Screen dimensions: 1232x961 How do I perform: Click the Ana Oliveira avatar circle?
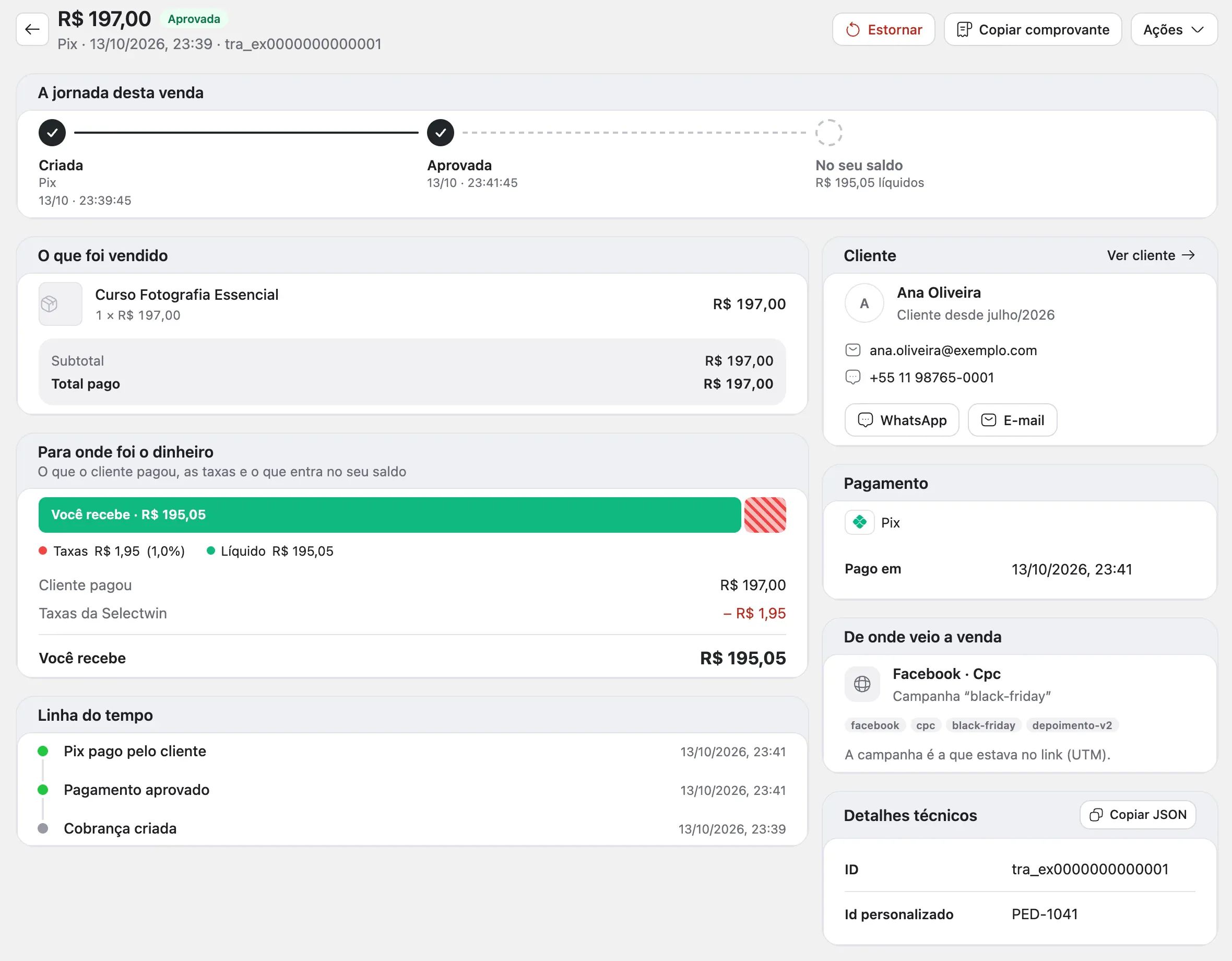tap(864, 303)
